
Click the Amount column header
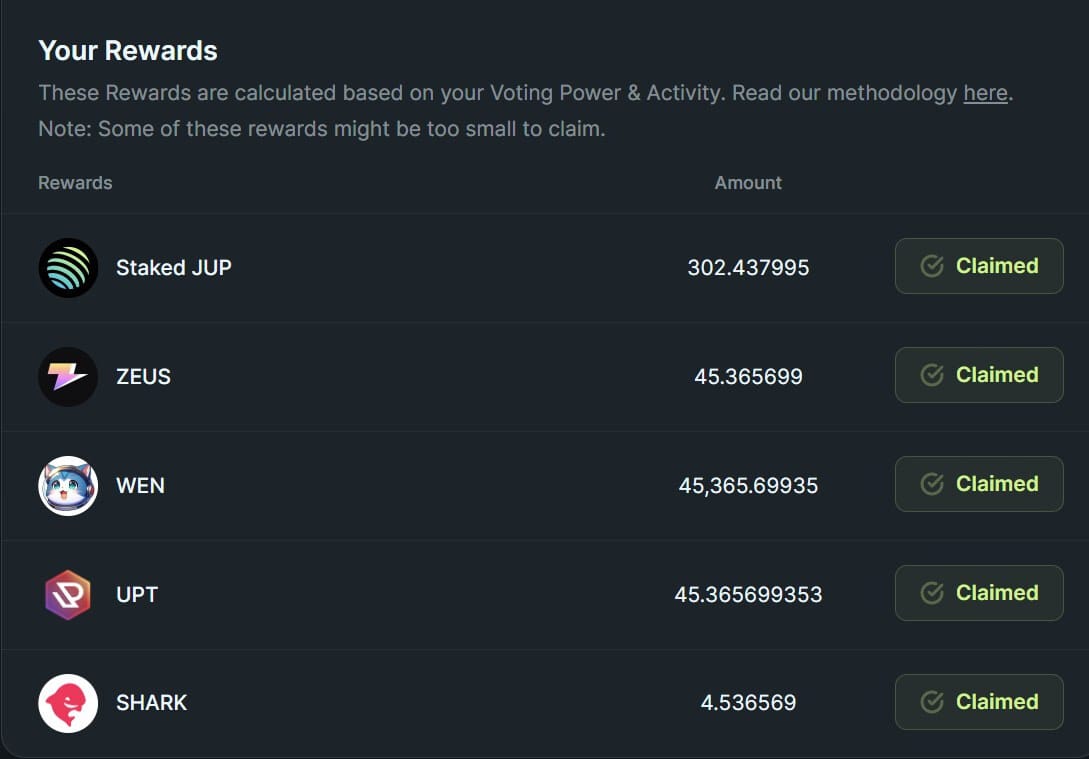coord(748,183)
